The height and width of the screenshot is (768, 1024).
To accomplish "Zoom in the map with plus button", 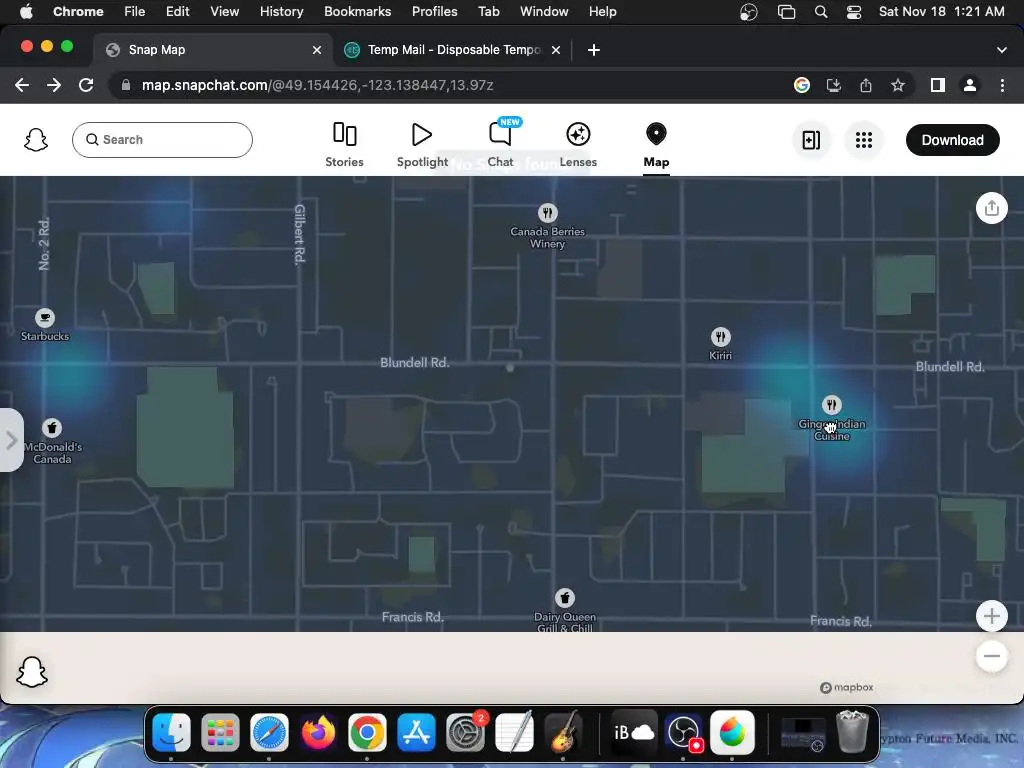I will tap(991, 616).
